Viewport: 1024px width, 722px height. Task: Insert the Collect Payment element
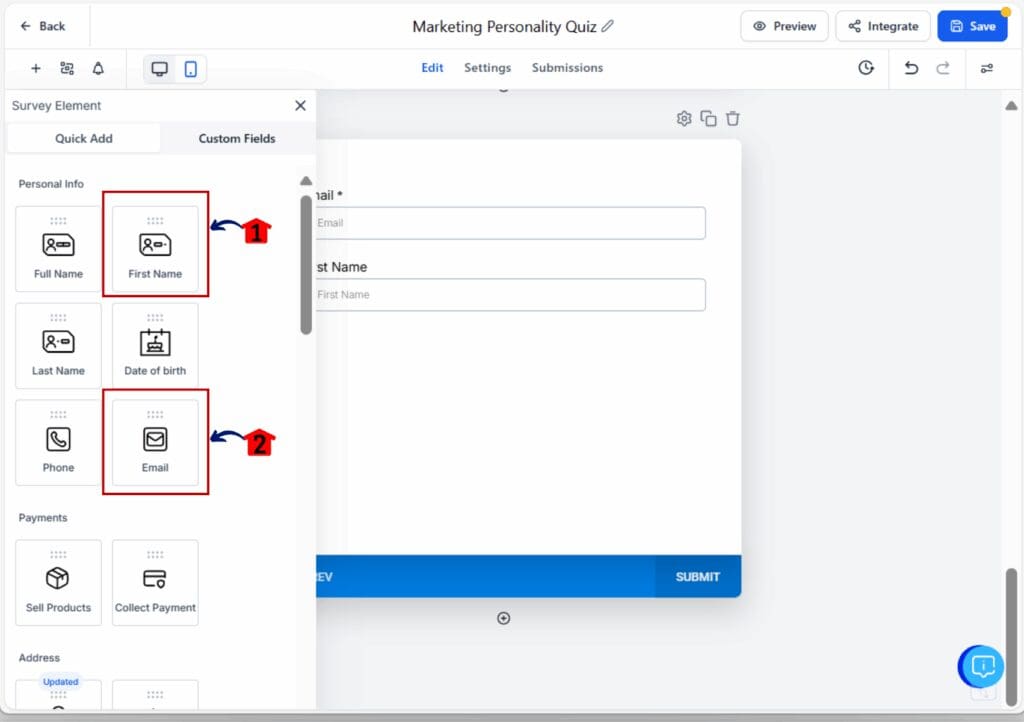point(155,582)
